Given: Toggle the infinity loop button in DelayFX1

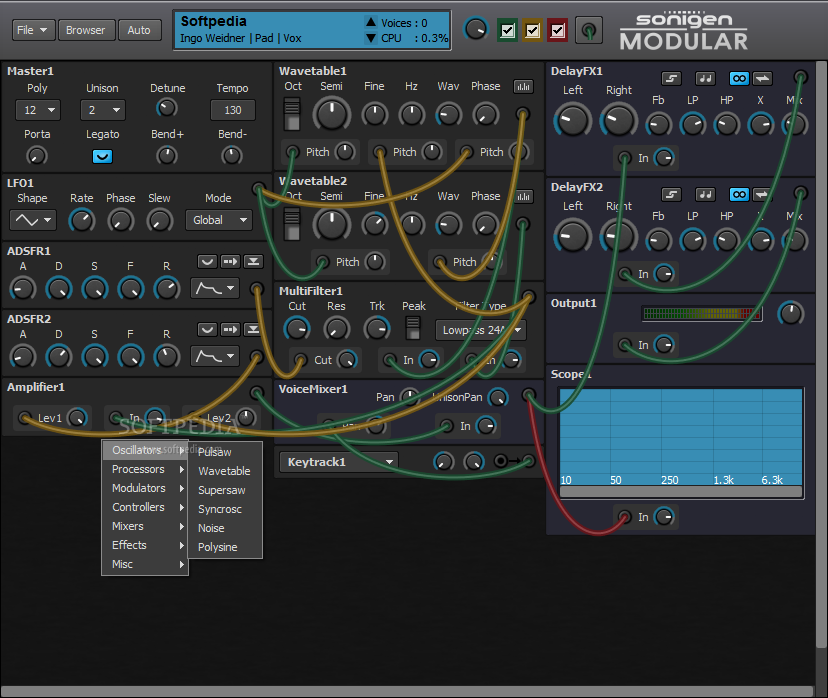Looking at the screenshot, I should click(x=739, y=79).
